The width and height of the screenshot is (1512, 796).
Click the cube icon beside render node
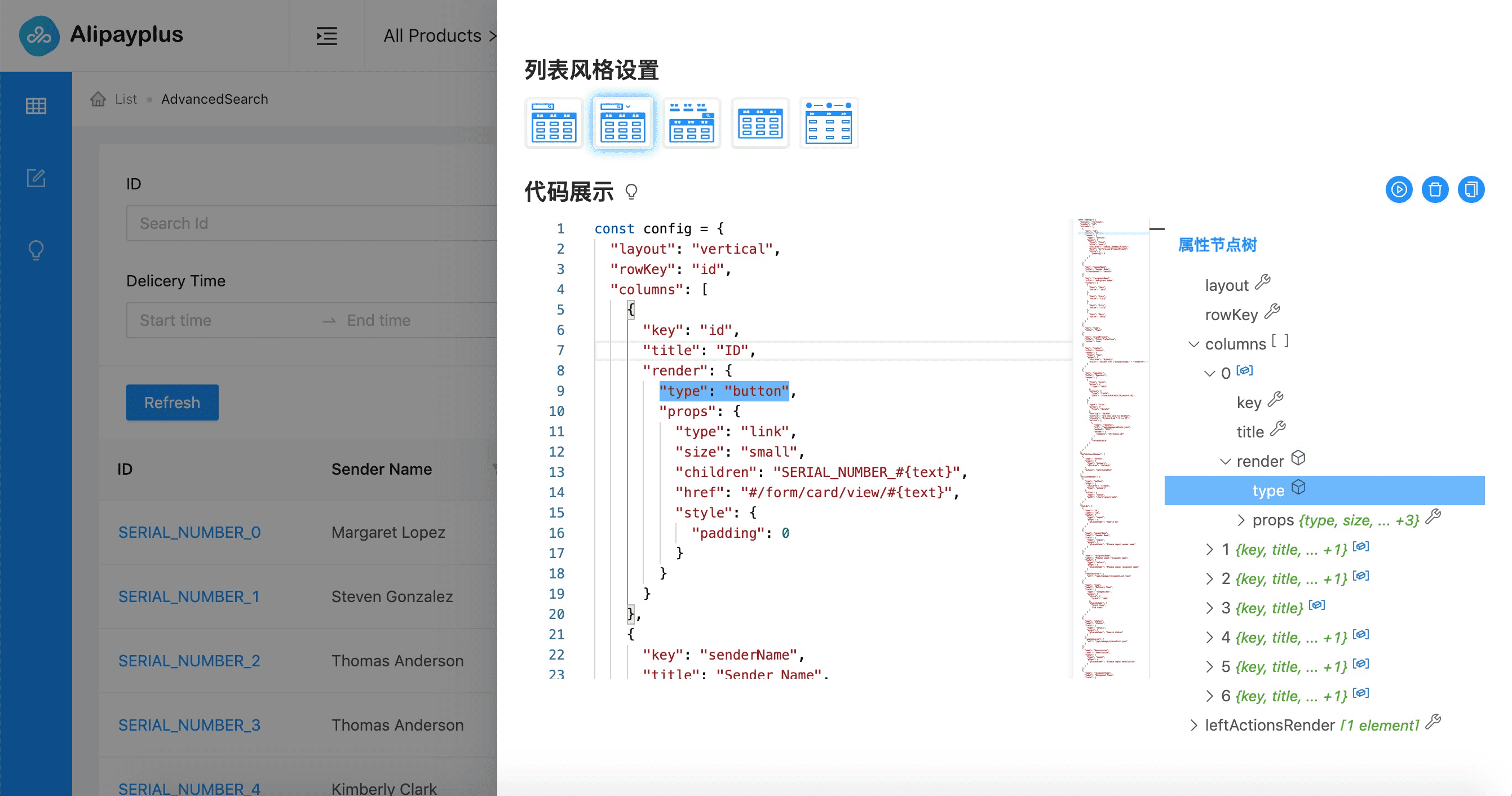coord(1298,458)
